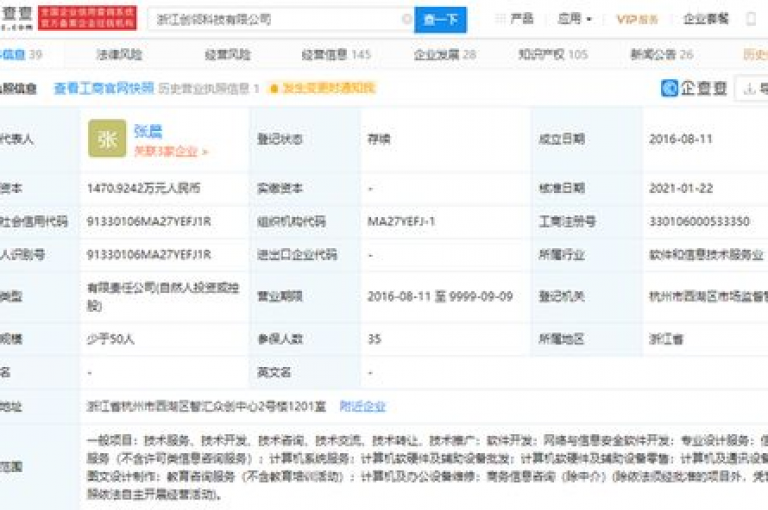Select organization code MA27YEFJ-1
The image size is (768, 510).
[401, 221]
